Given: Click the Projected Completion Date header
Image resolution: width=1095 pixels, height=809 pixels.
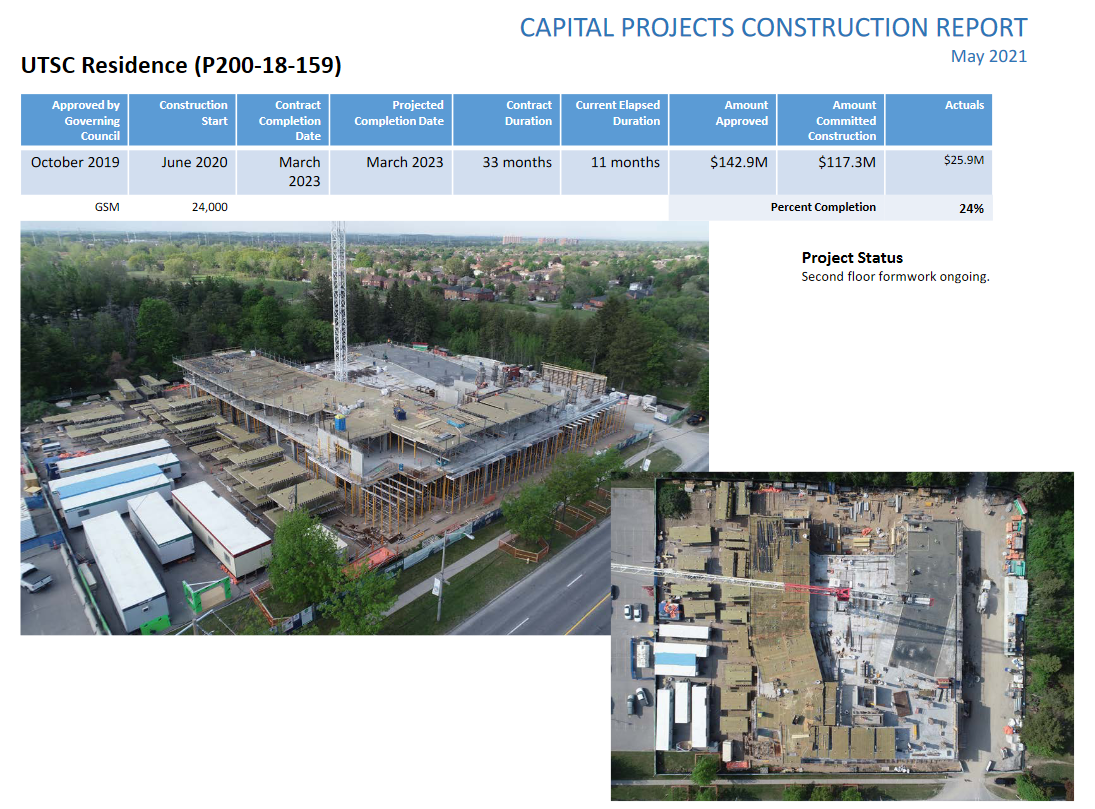Looking at the screenshot, I should [x=391, y=120].
